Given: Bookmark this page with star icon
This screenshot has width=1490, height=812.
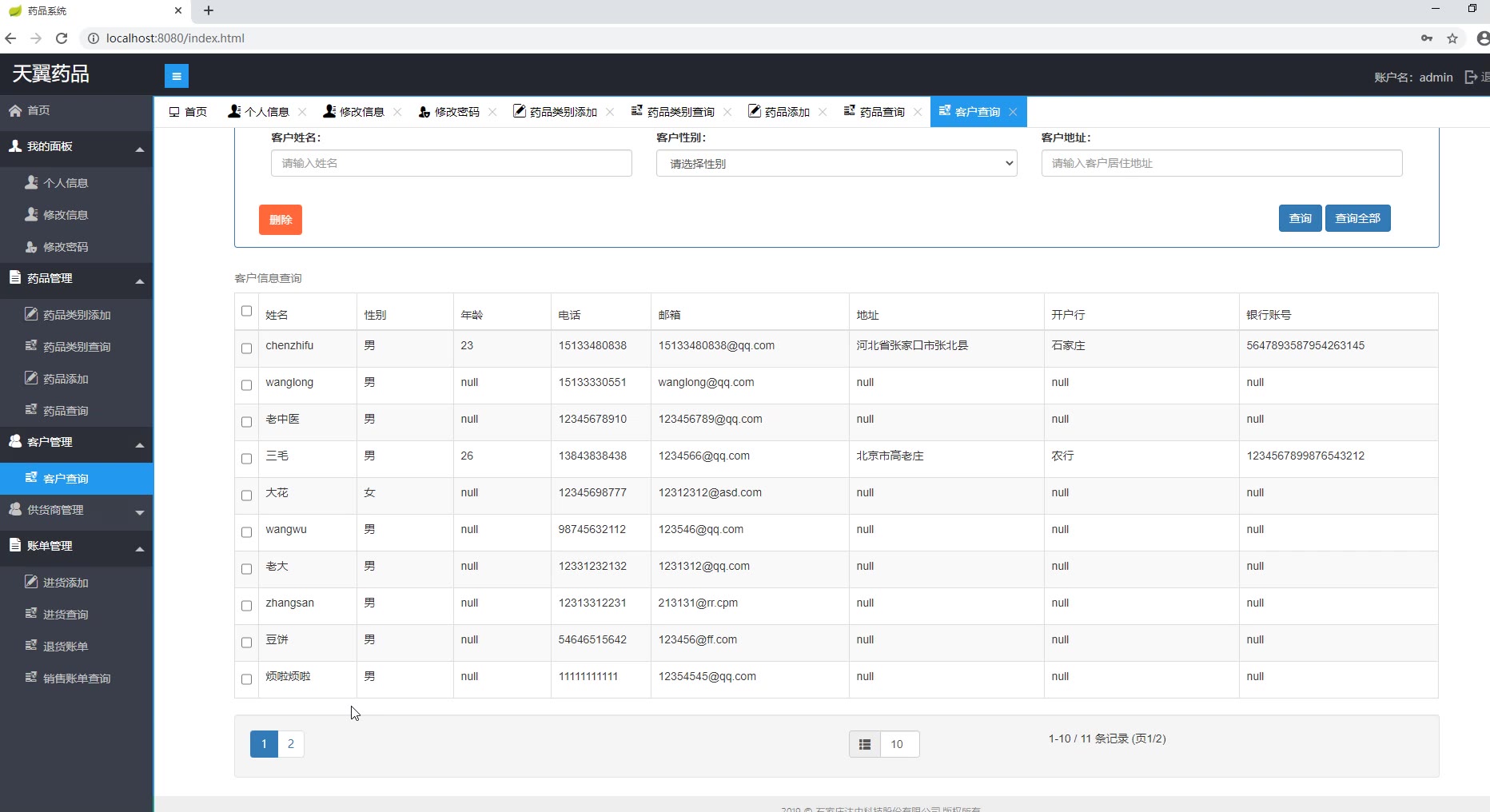Looking at the screenshot, I should click(x=1452, y=38).
